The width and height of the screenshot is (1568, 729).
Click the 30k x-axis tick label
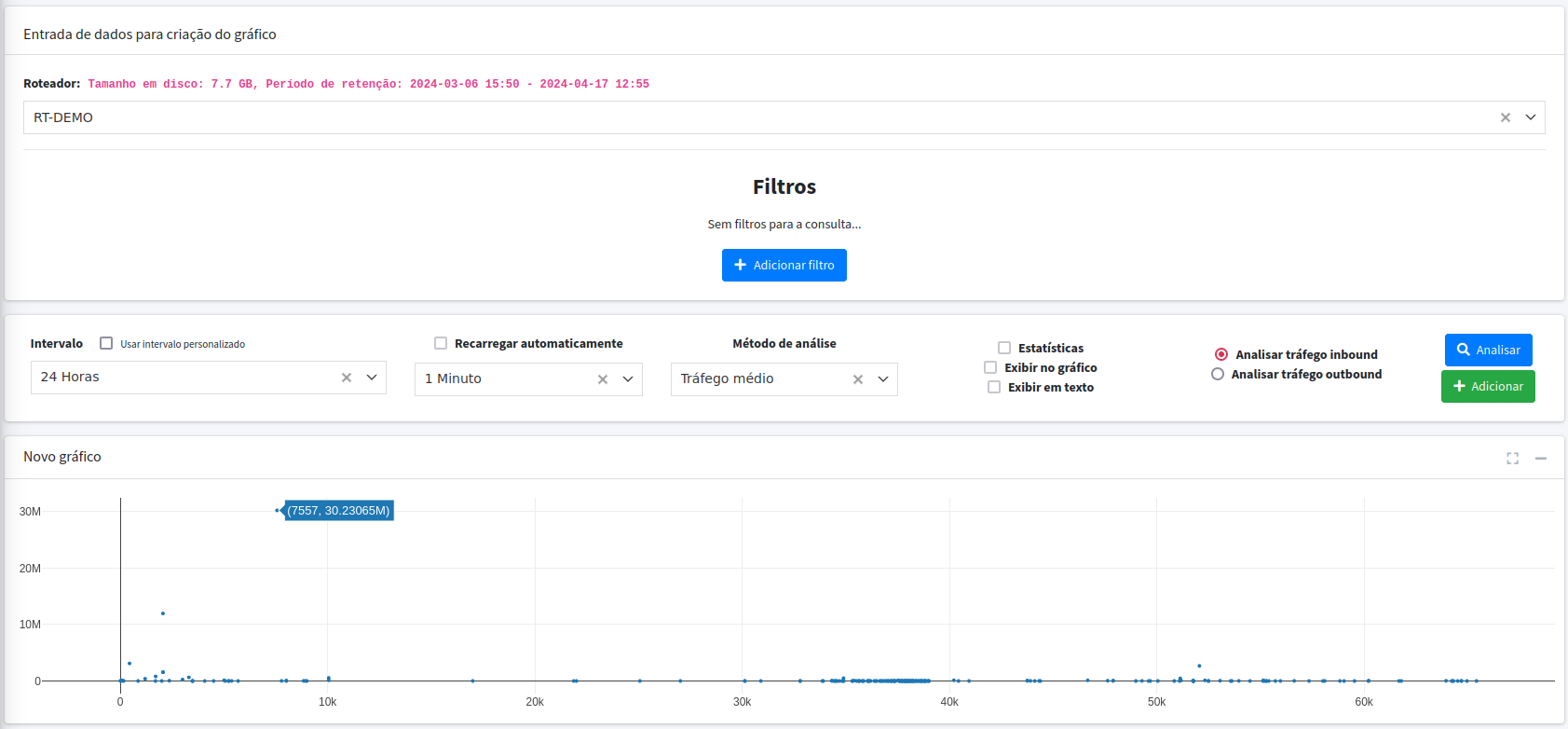(742, 702)
